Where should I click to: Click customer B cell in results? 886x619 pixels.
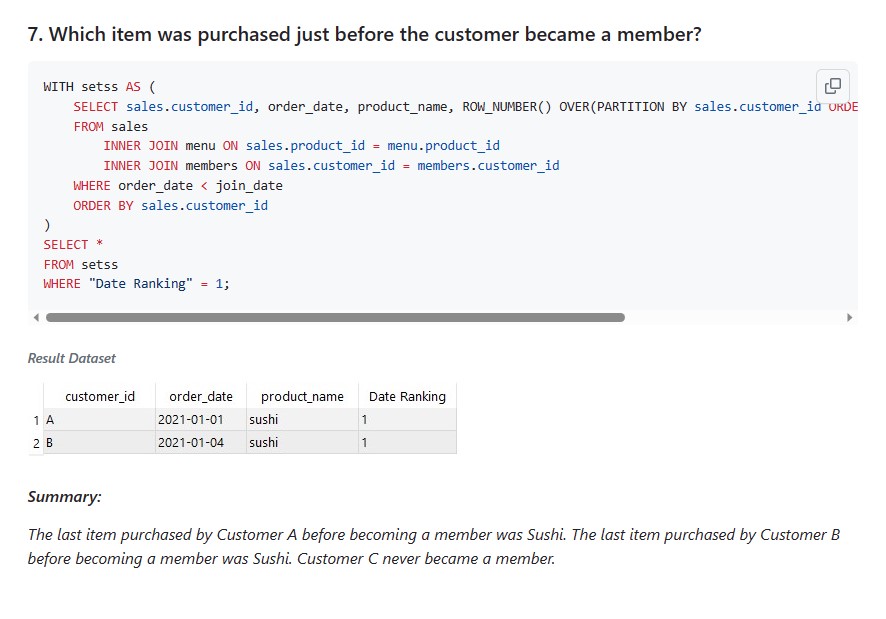click(x=99, y=442)
